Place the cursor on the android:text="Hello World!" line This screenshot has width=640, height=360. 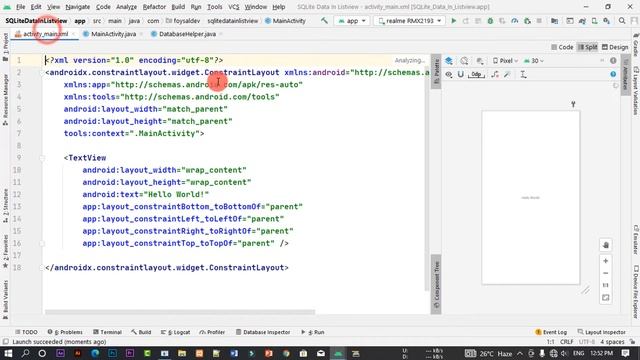pyautogui.click(x=145, y=195)
